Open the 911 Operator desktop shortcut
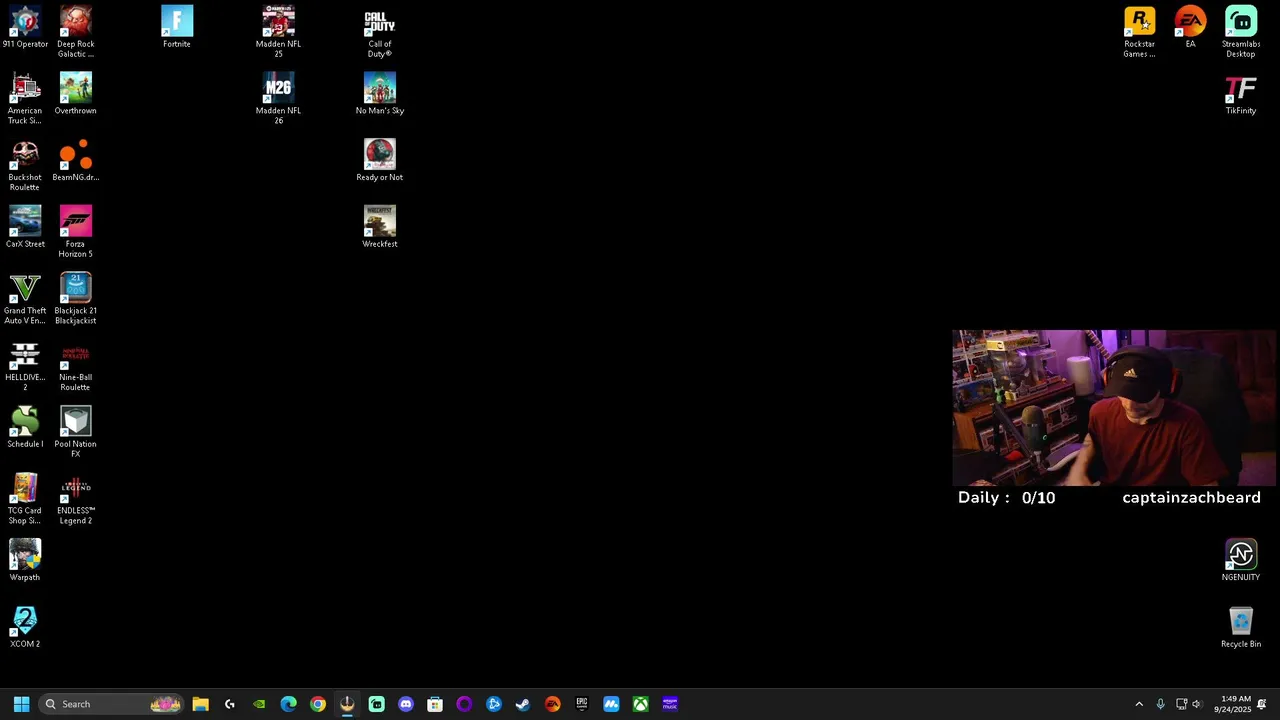Viewport: 1280px width, 720px height. (25, 28)
